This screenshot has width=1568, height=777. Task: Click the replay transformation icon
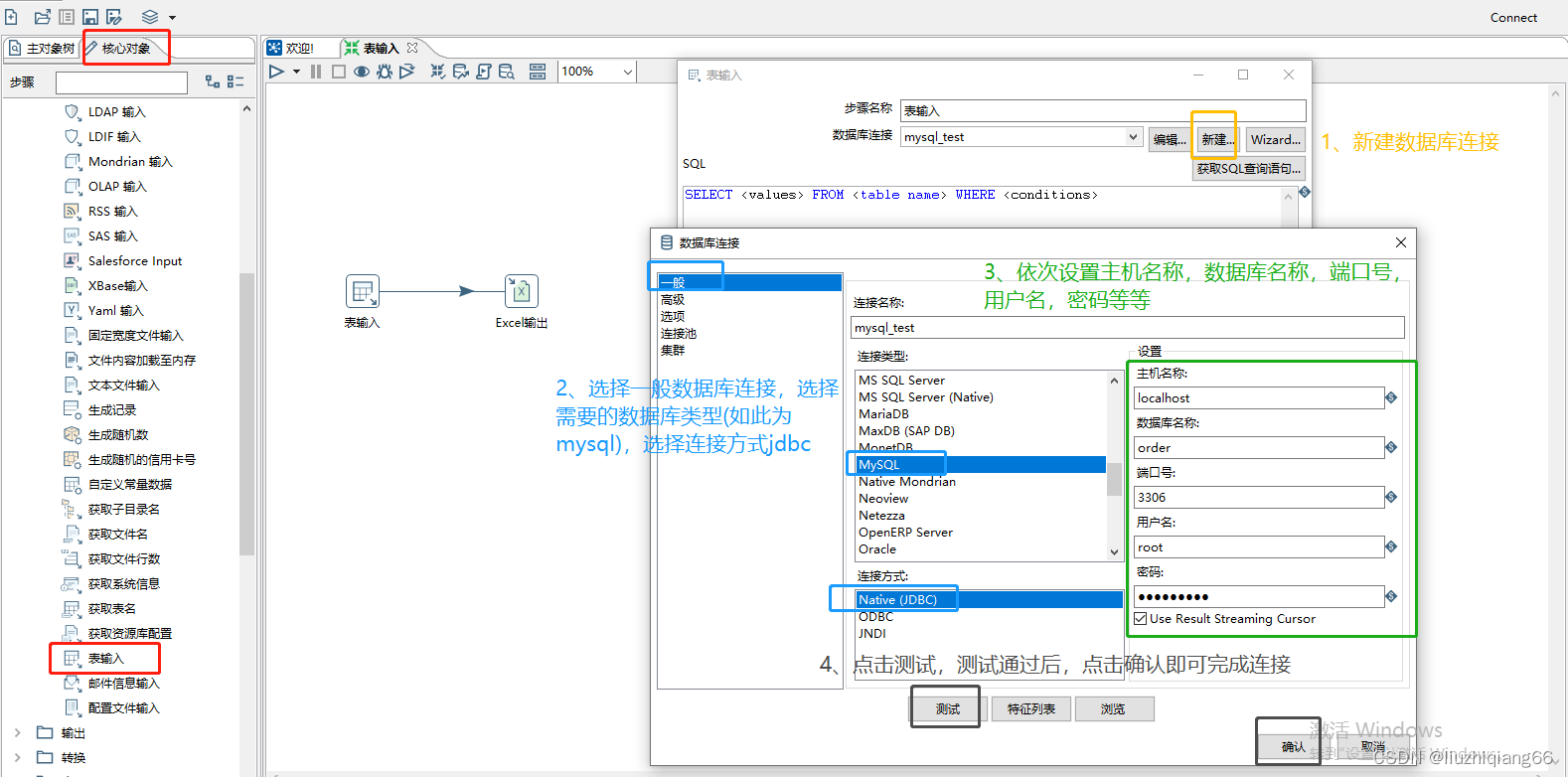[x=407, y=72]
